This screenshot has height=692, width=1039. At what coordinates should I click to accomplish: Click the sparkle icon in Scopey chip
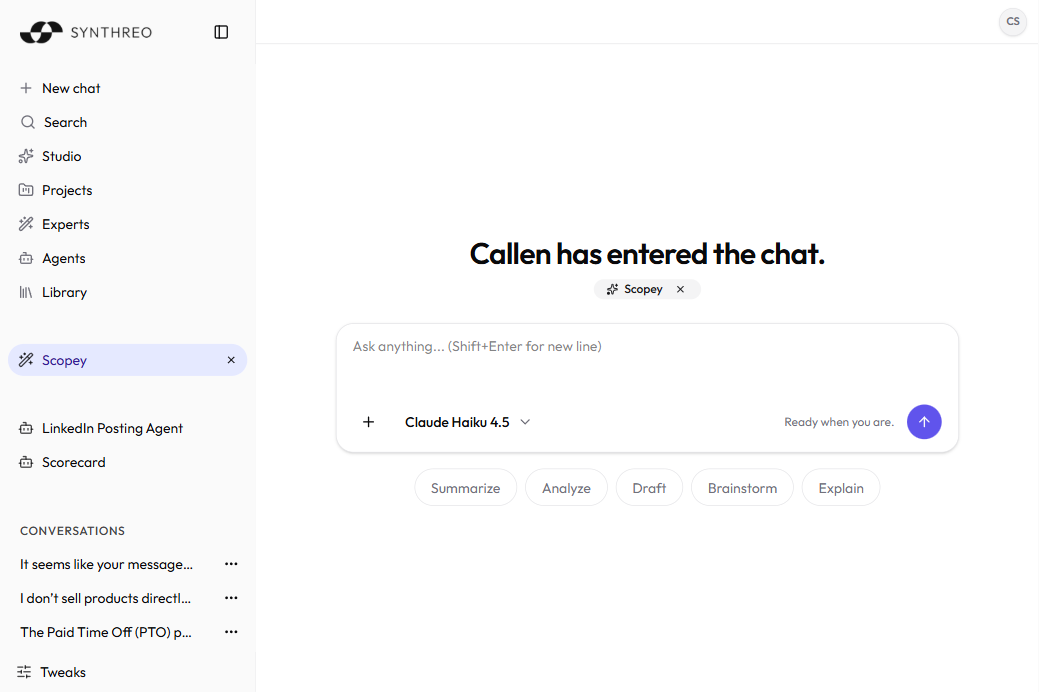click(x=612, y=289)
